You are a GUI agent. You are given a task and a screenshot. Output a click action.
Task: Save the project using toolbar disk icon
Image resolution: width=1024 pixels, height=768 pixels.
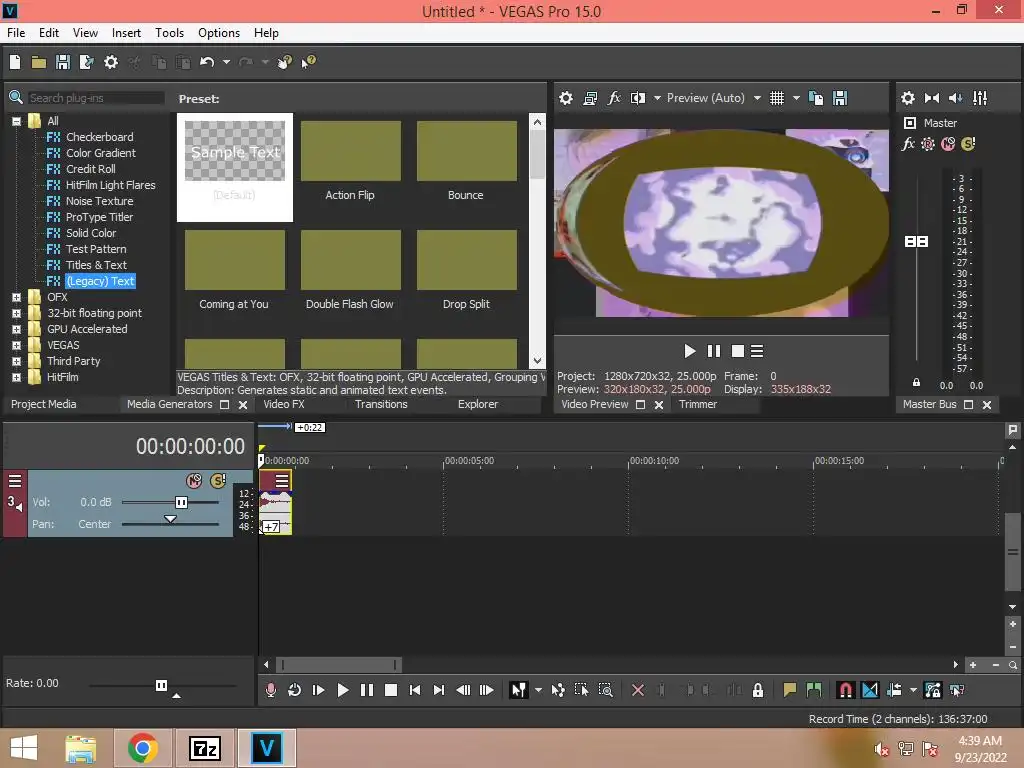point(63,62)
